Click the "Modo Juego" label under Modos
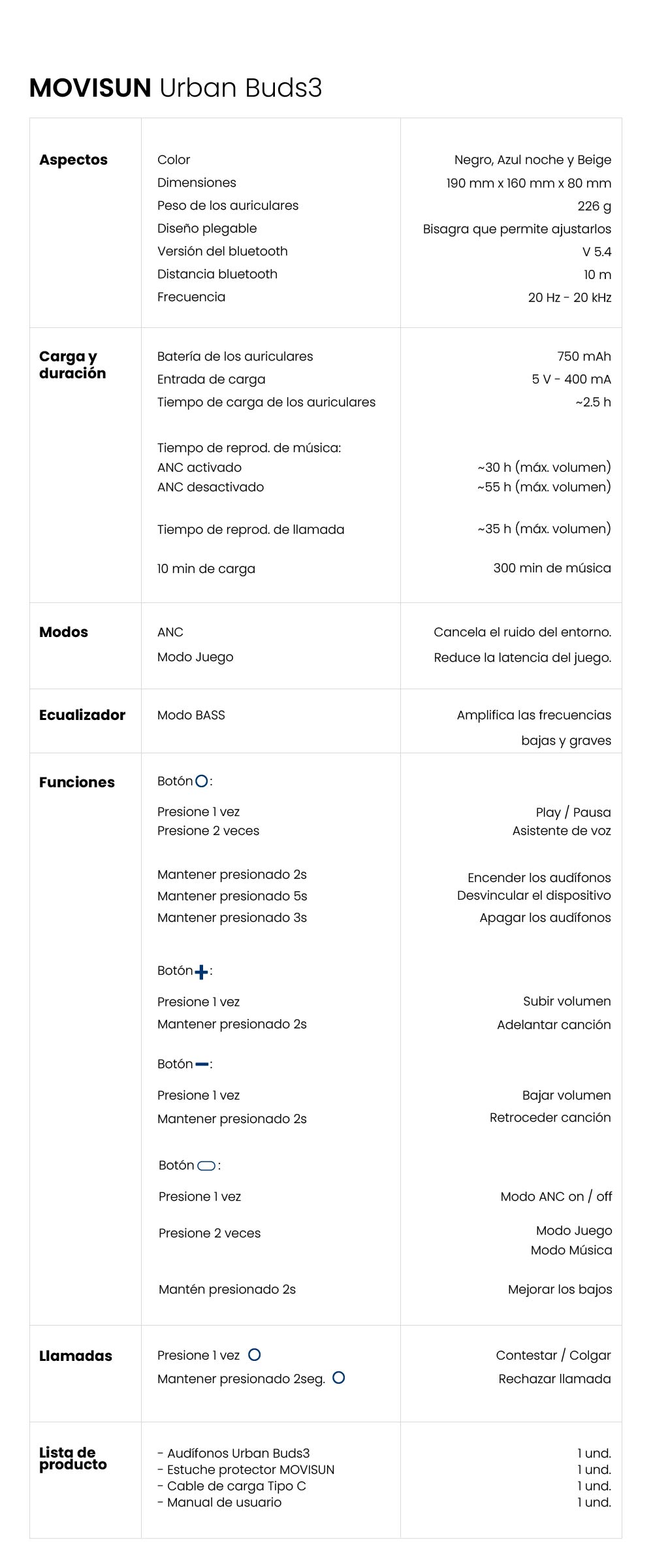 pos(195,657)
